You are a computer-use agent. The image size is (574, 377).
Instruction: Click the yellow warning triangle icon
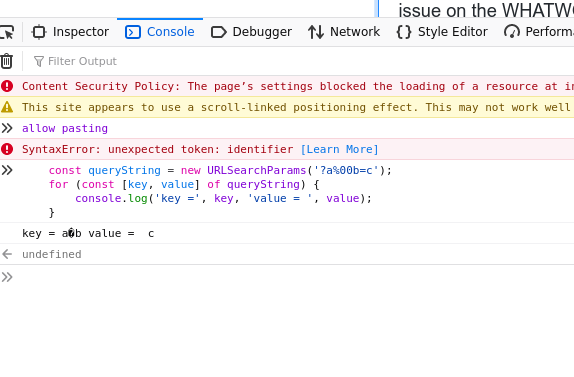click(x=7, y=107)
